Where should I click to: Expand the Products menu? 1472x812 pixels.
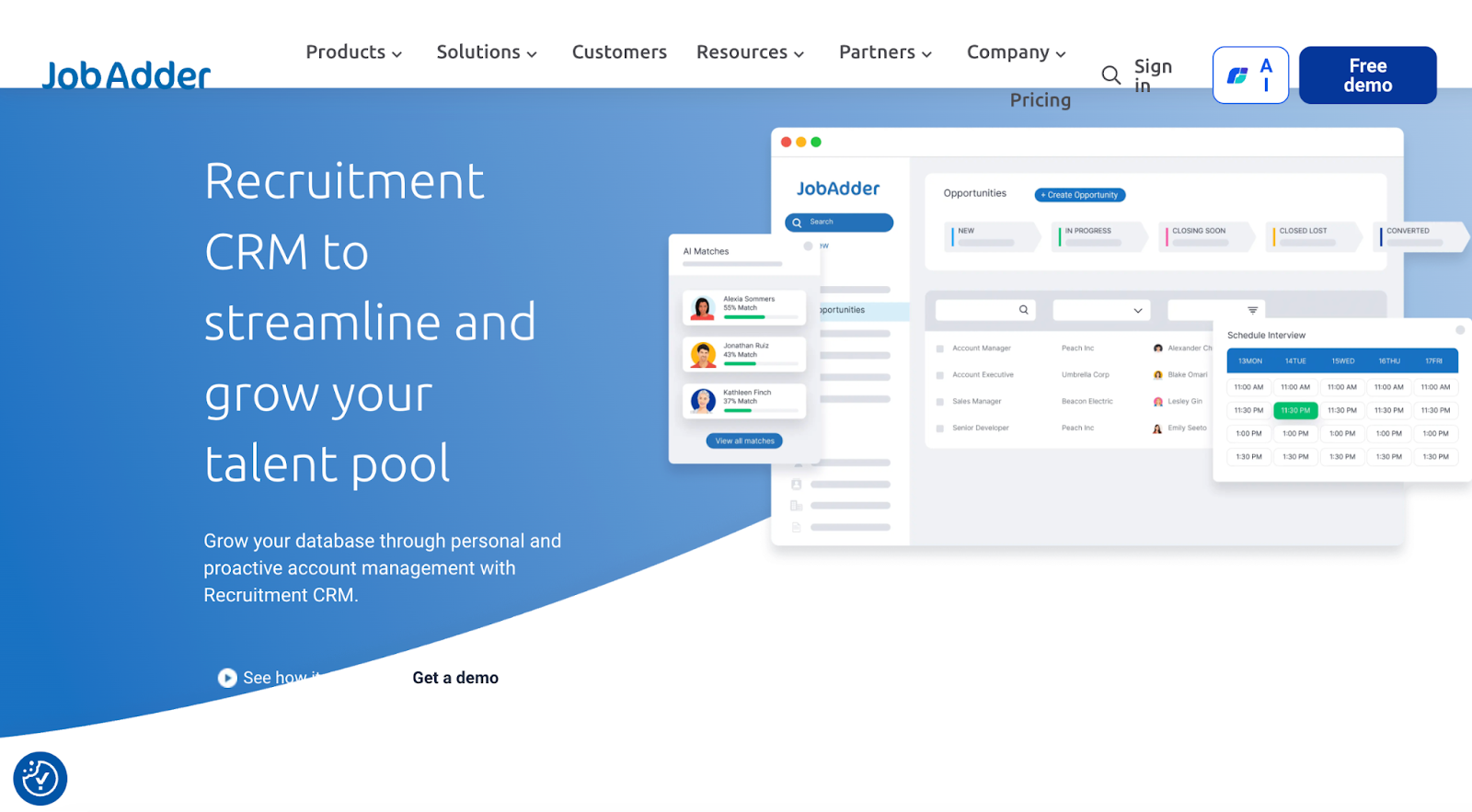coord(354,52)
